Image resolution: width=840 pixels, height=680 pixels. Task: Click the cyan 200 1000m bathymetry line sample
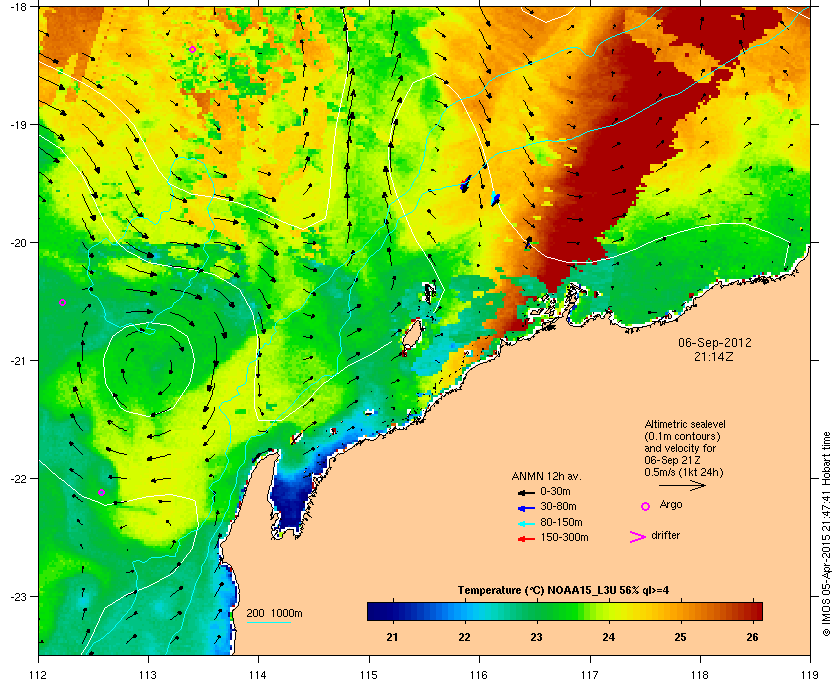click(268, 622)
